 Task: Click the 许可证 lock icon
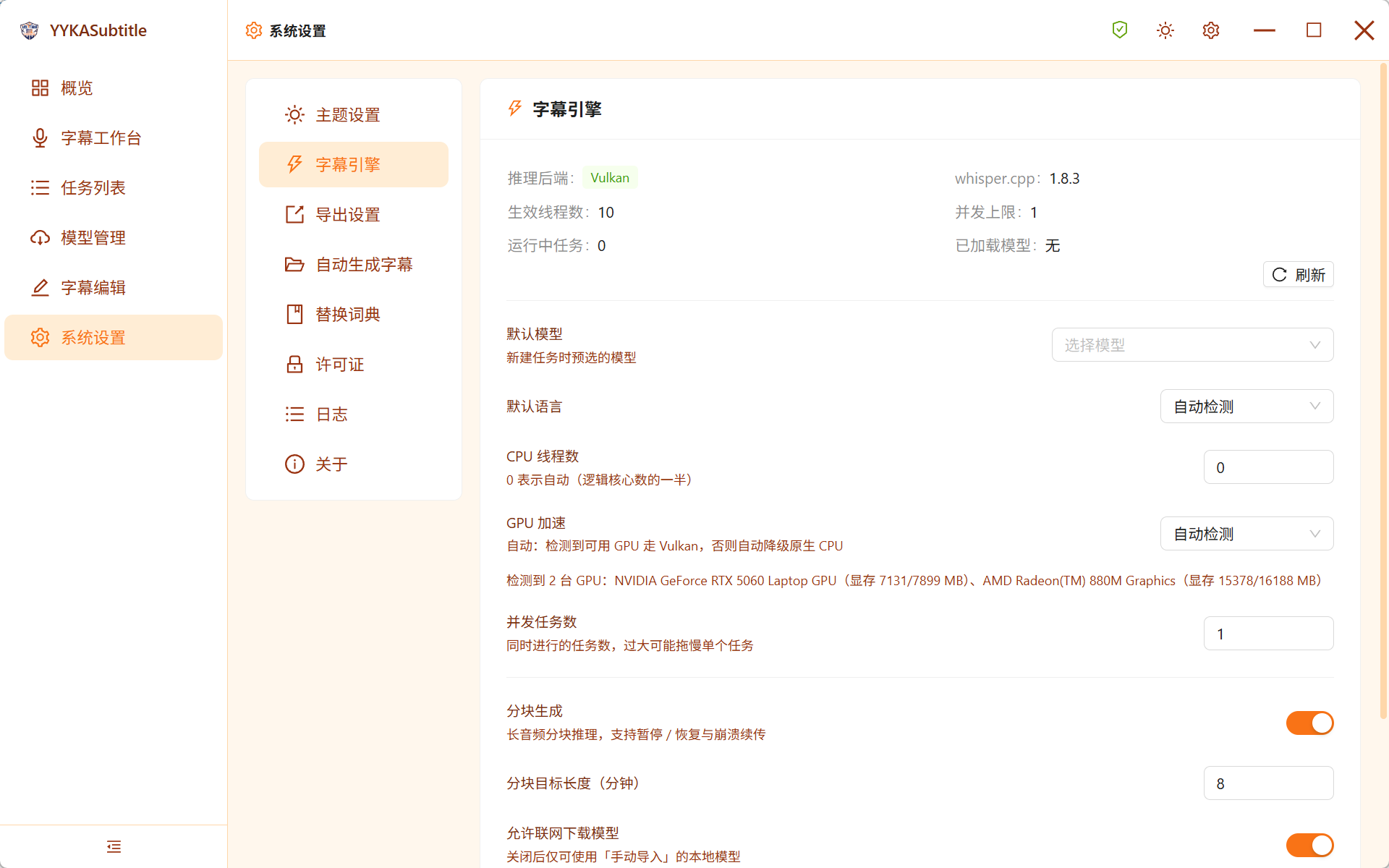point(294,365)
